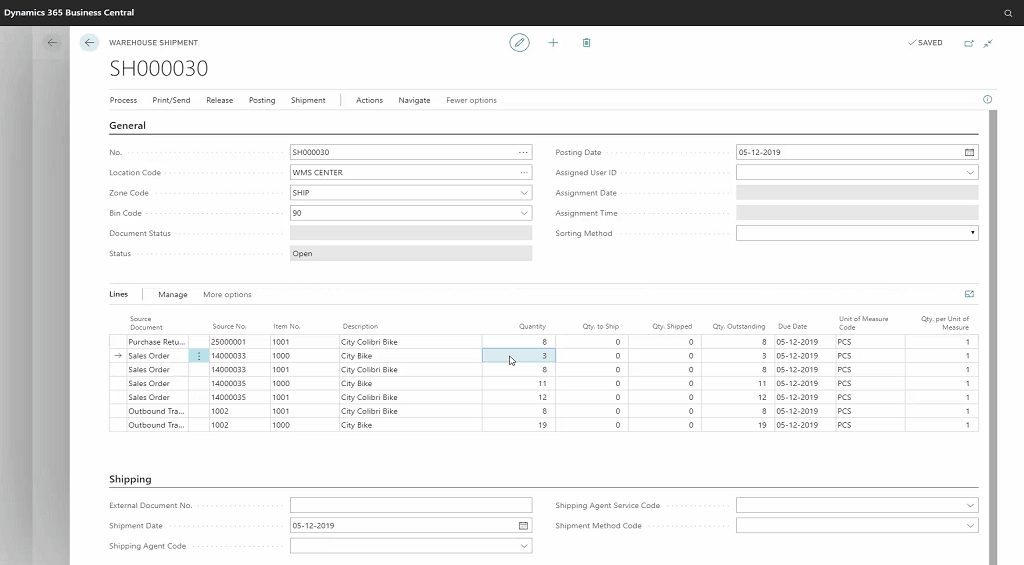
Task: Click the collapse page arrows icon
Action: click(x=989, y=43)
